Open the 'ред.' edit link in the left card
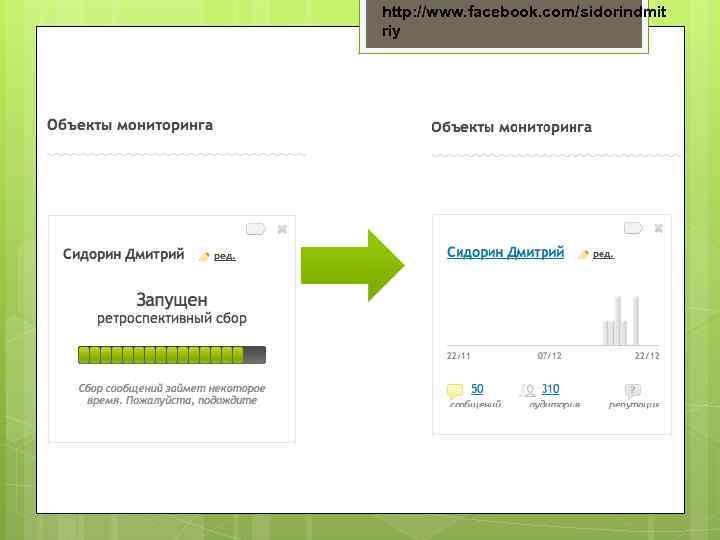This screenshot has width=720, height=540. [x=225, y=256]
